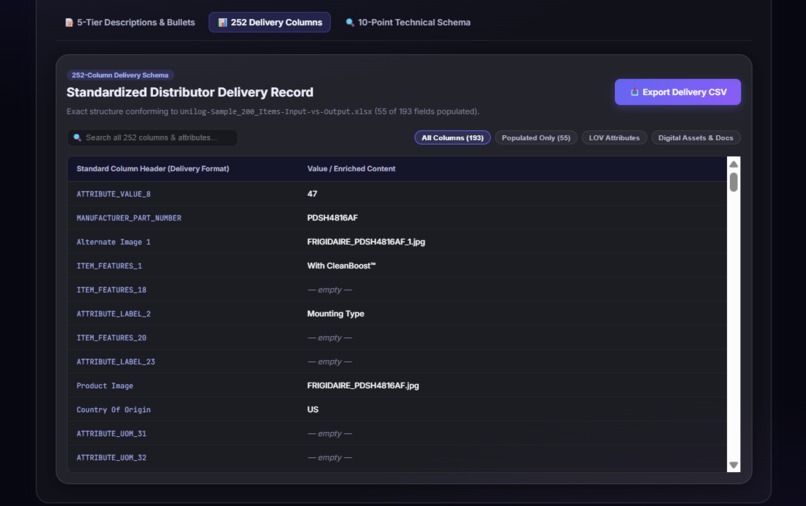Select the 252 Delivery Columns tab
Viewport: 806px width, 506px height.
tap(270, 23)
